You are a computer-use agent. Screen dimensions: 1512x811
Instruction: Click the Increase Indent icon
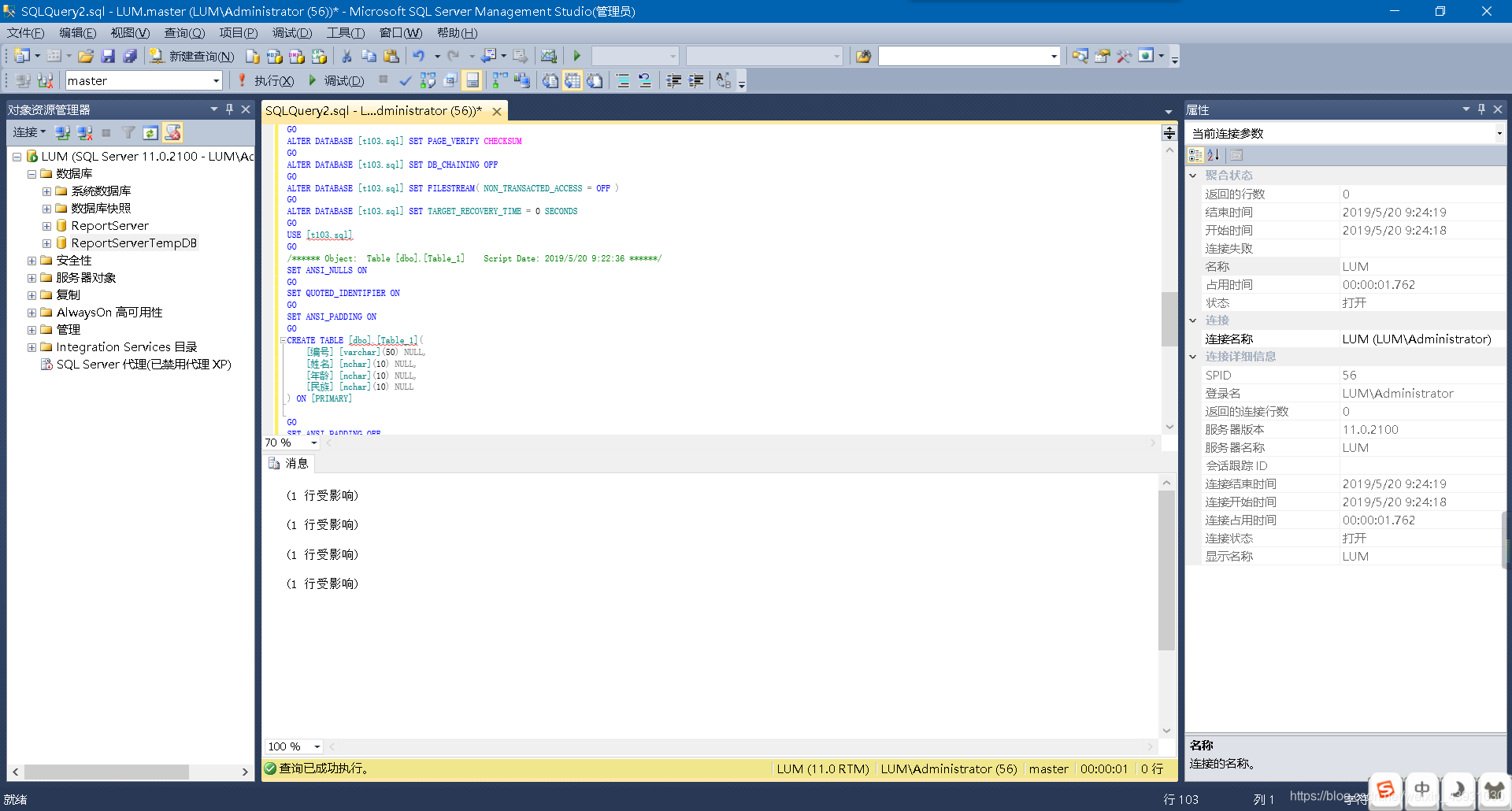click(x=695, y=80)
